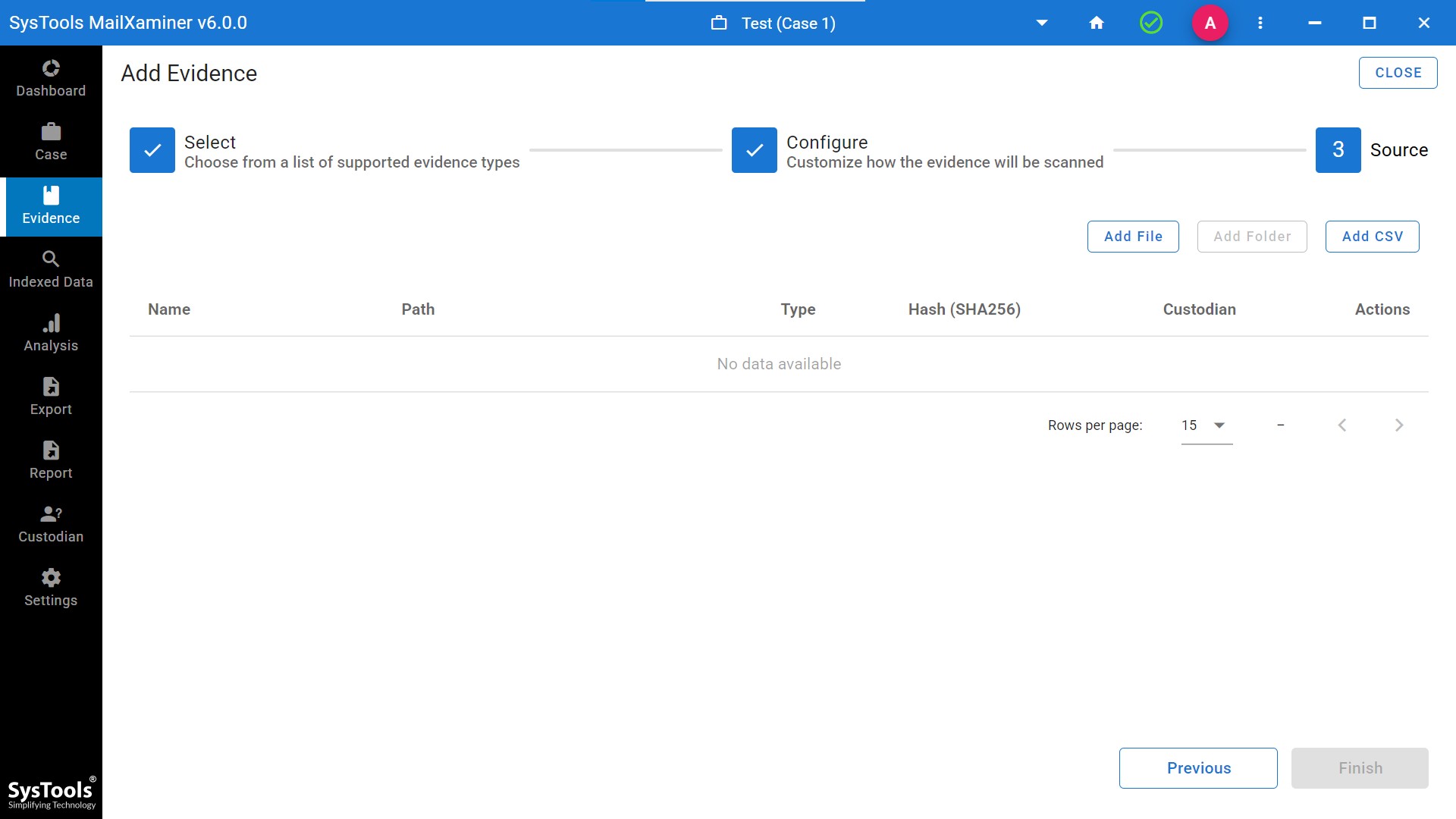Click the green checkmark status icon
Viewport: 1456px width, 819px height.
click(1151, 23)
